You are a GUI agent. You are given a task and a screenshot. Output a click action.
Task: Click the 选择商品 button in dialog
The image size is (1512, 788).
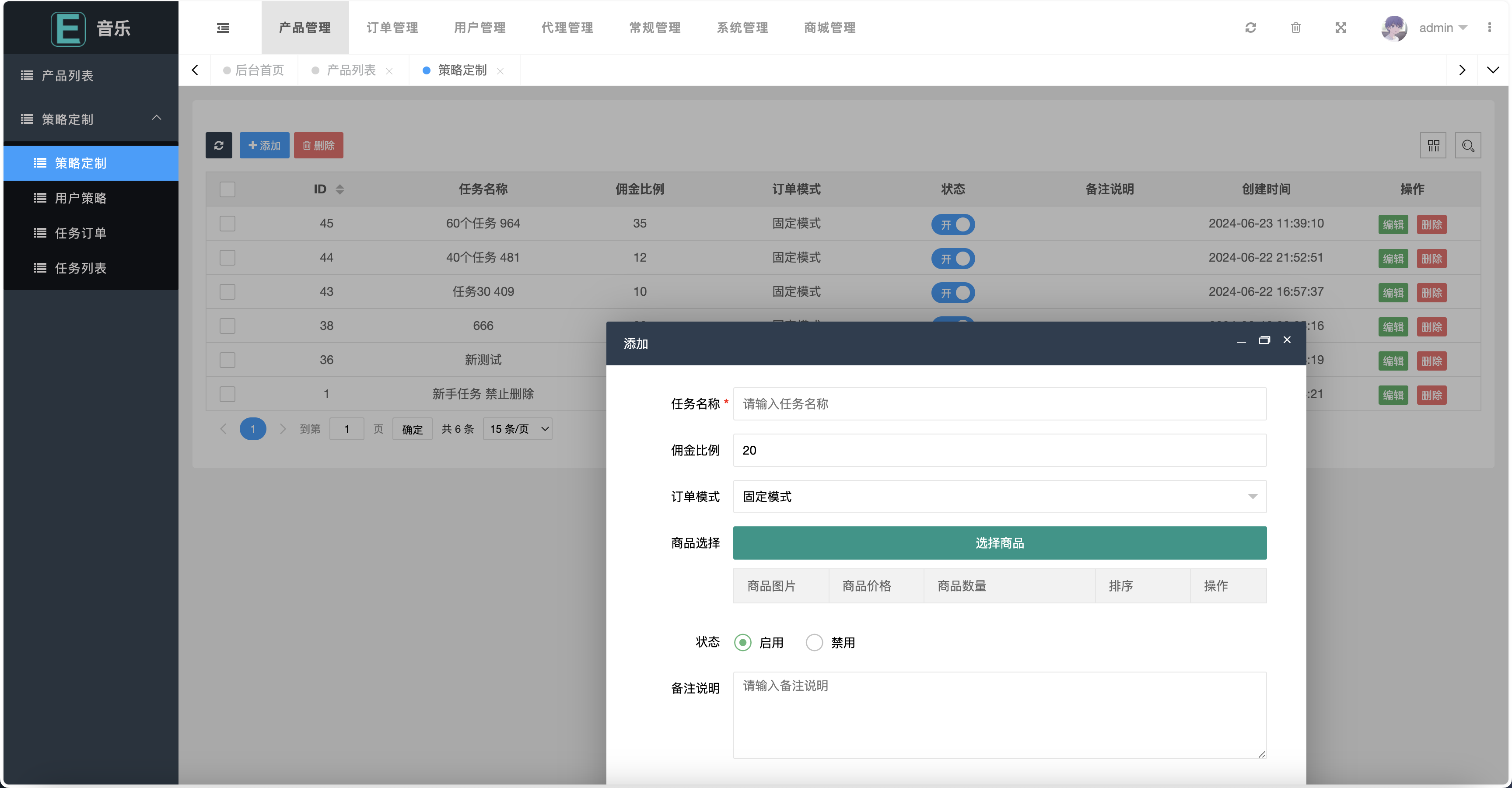coord(999,543)
